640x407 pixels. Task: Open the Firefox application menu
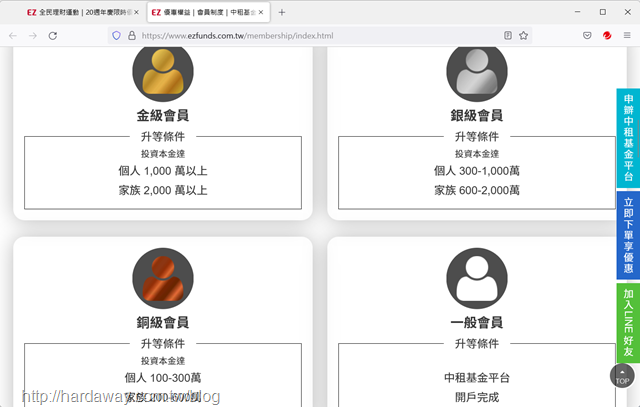(627, 36)
